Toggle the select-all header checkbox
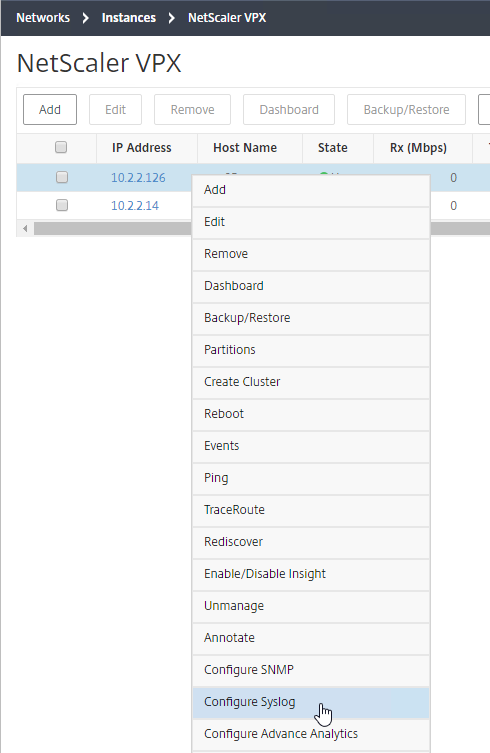Viewport: 490px width, 753px height. click(x=61, y=147)
